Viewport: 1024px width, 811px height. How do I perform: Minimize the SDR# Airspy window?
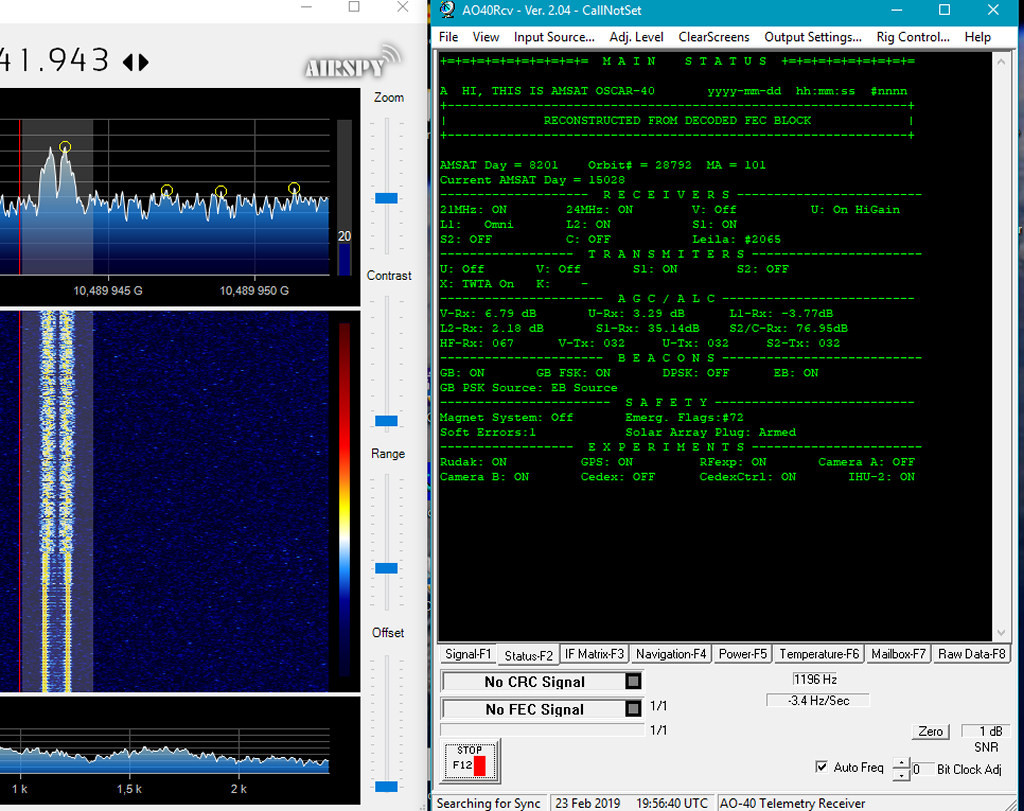pos(306,7)
